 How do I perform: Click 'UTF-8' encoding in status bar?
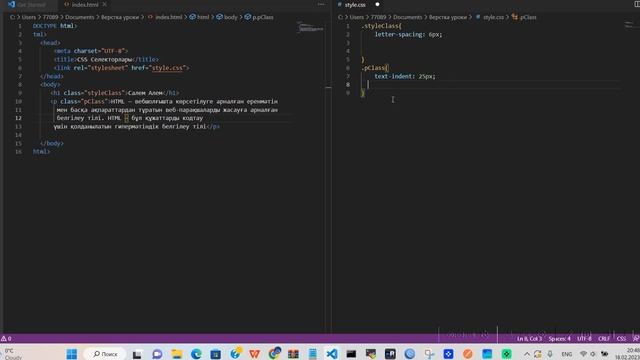tap(584, 339)
